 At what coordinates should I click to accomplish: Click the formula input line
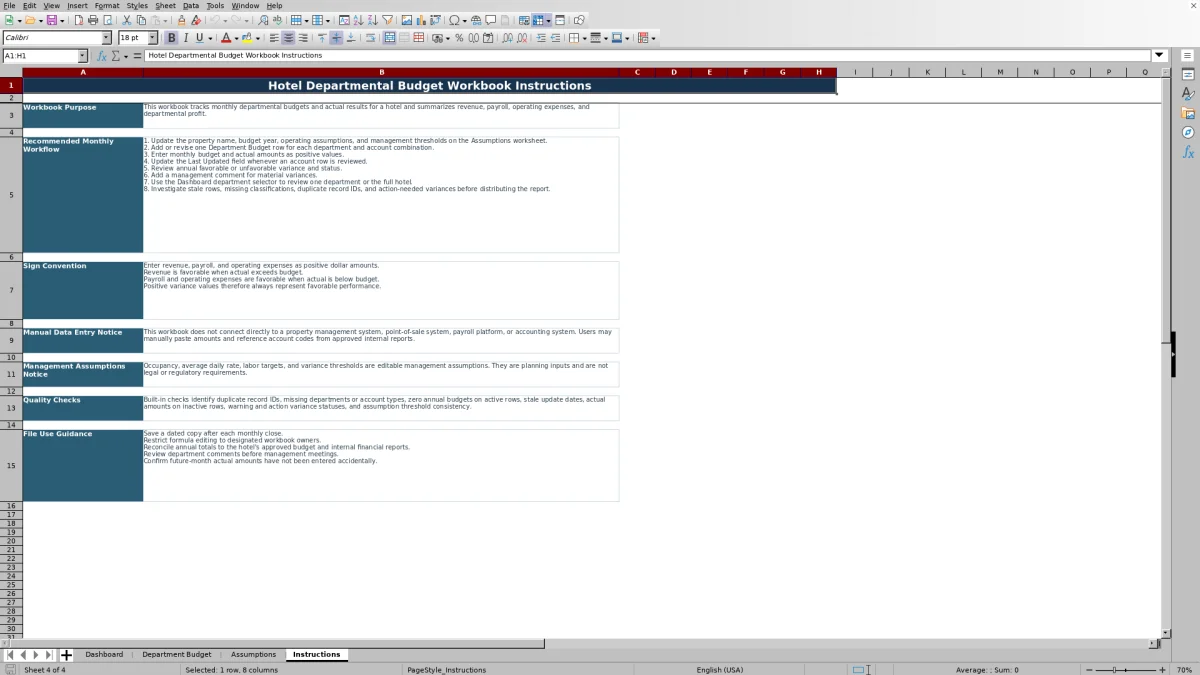[x=647, y=56]
